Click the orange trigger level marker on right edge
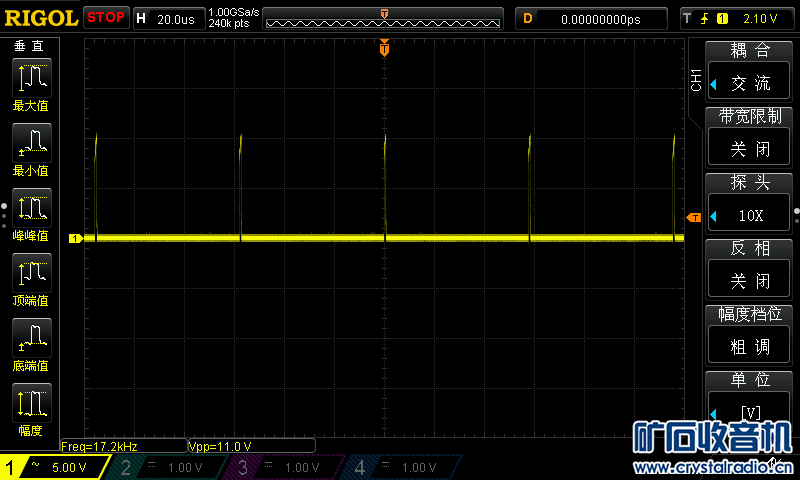The width and height of the screenshot is (800, 480). (694, 217)
